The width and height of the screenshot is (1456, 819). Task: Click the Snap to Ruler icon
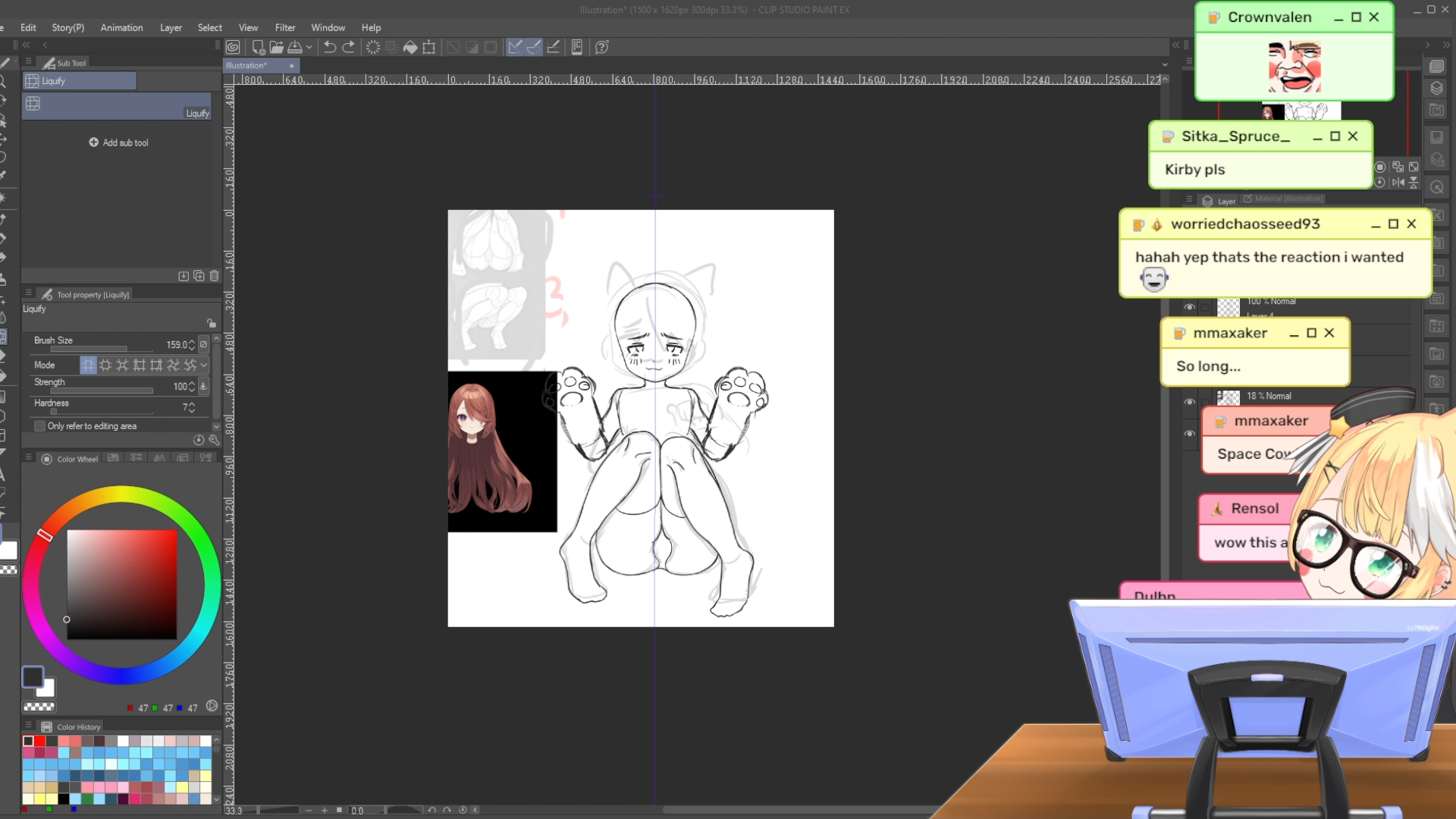pyautogui.click(x=515, y=47)
